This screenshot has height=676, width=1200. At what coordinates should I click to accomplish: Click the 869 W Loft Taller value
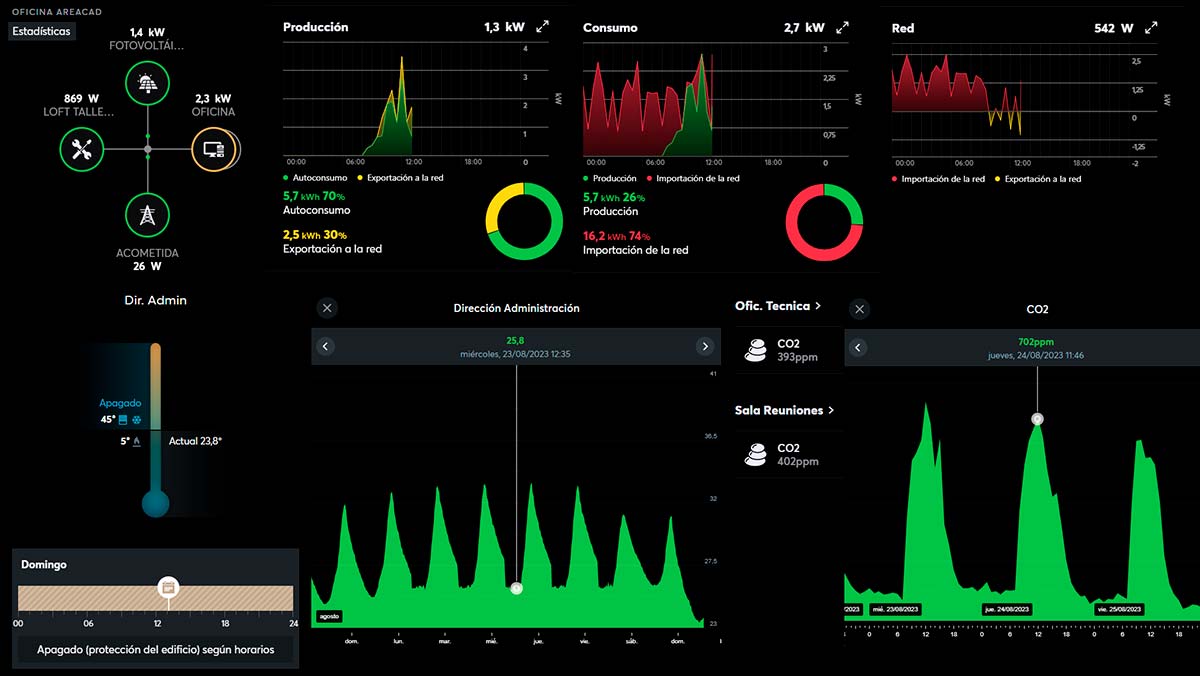click(x=81, y=98)
